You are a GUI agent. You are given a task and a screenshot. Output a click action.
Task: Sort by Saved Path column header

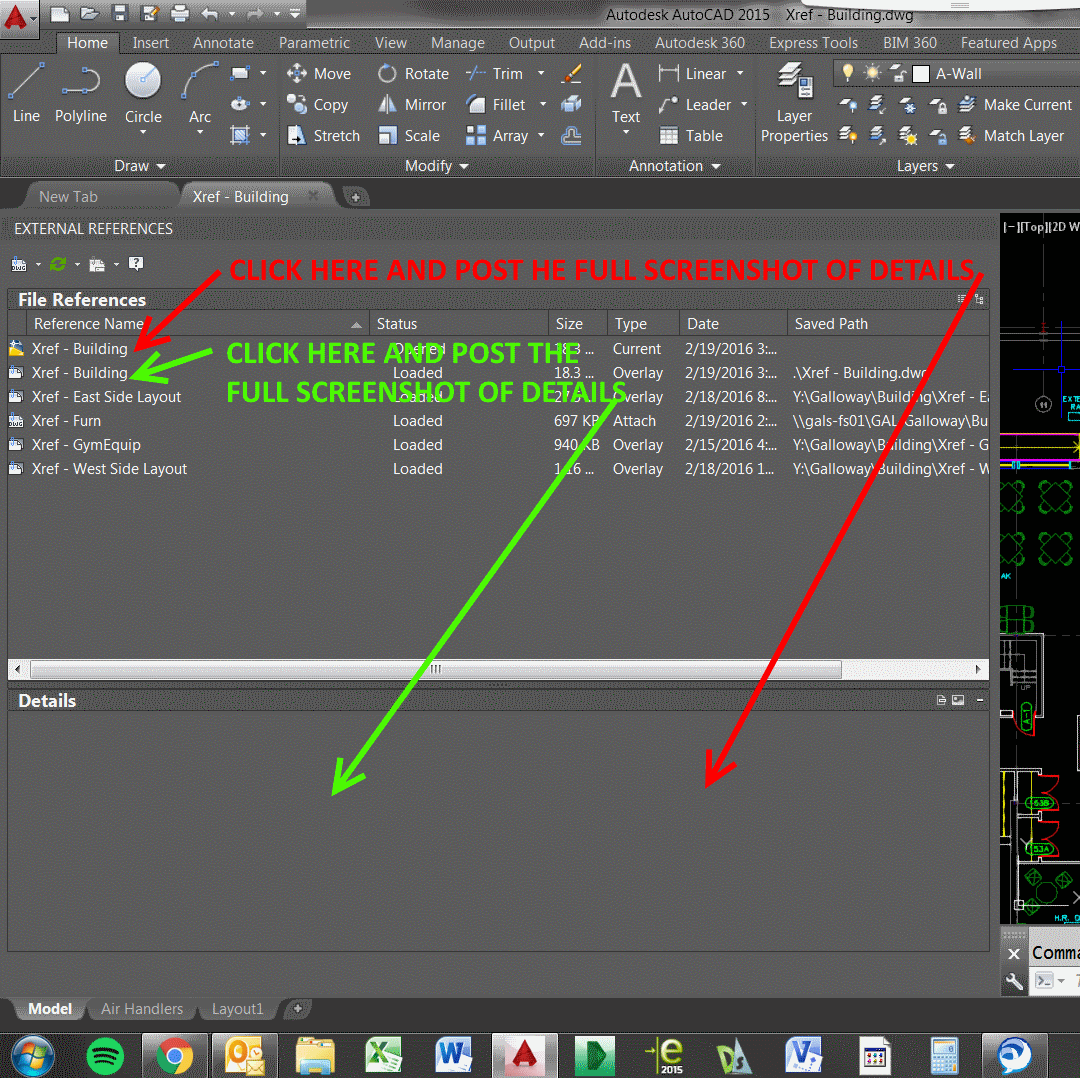coord(888,324)
